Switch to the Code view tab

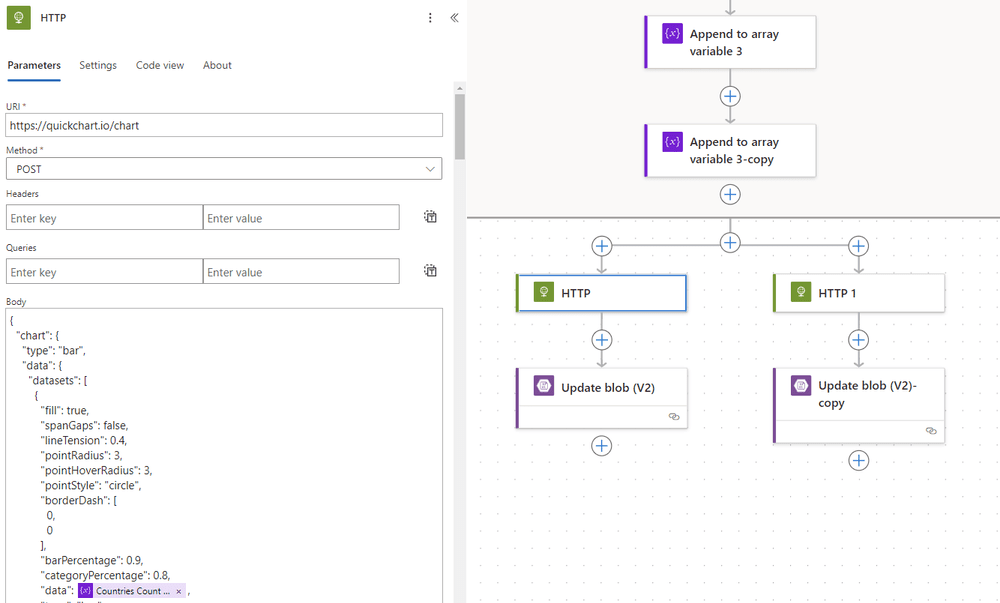[159, 65]
